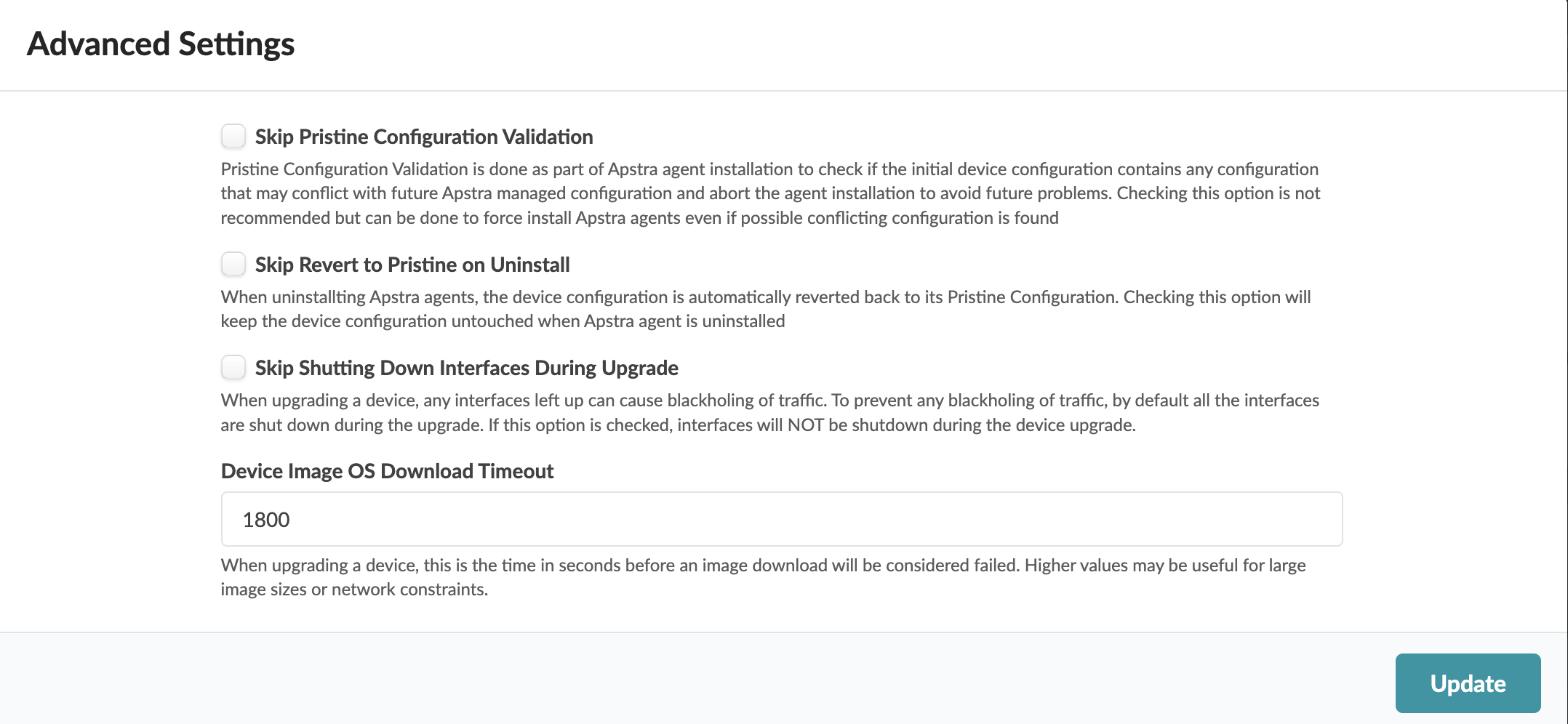Tick the Skip Revert to Pristine on Uninstall checkbox
The image size is (1568, 724).
pos(233,264)
